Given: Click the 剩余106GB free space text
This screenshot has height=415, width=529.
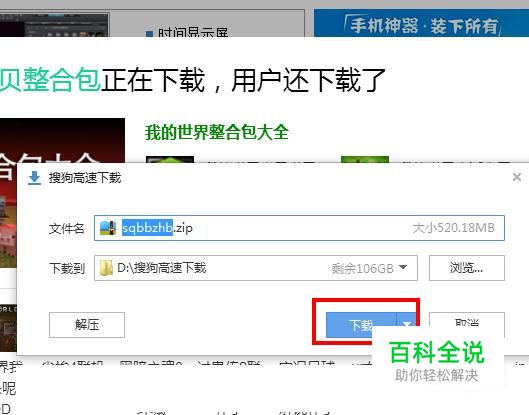Looking at the screenshot, I should [362, 269].
